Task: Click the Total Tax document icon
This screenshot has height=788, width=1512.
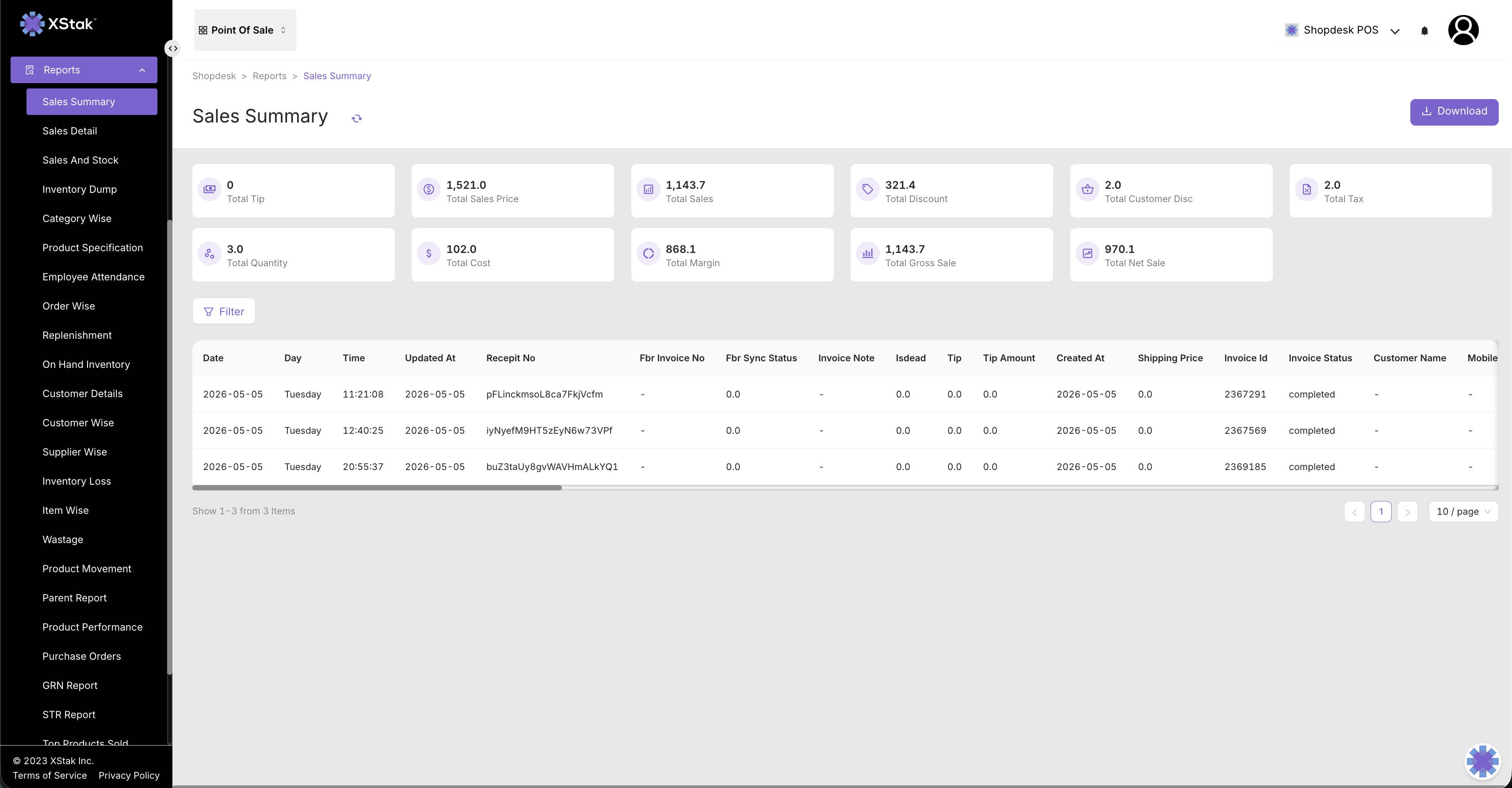Action: [1306, 190]
